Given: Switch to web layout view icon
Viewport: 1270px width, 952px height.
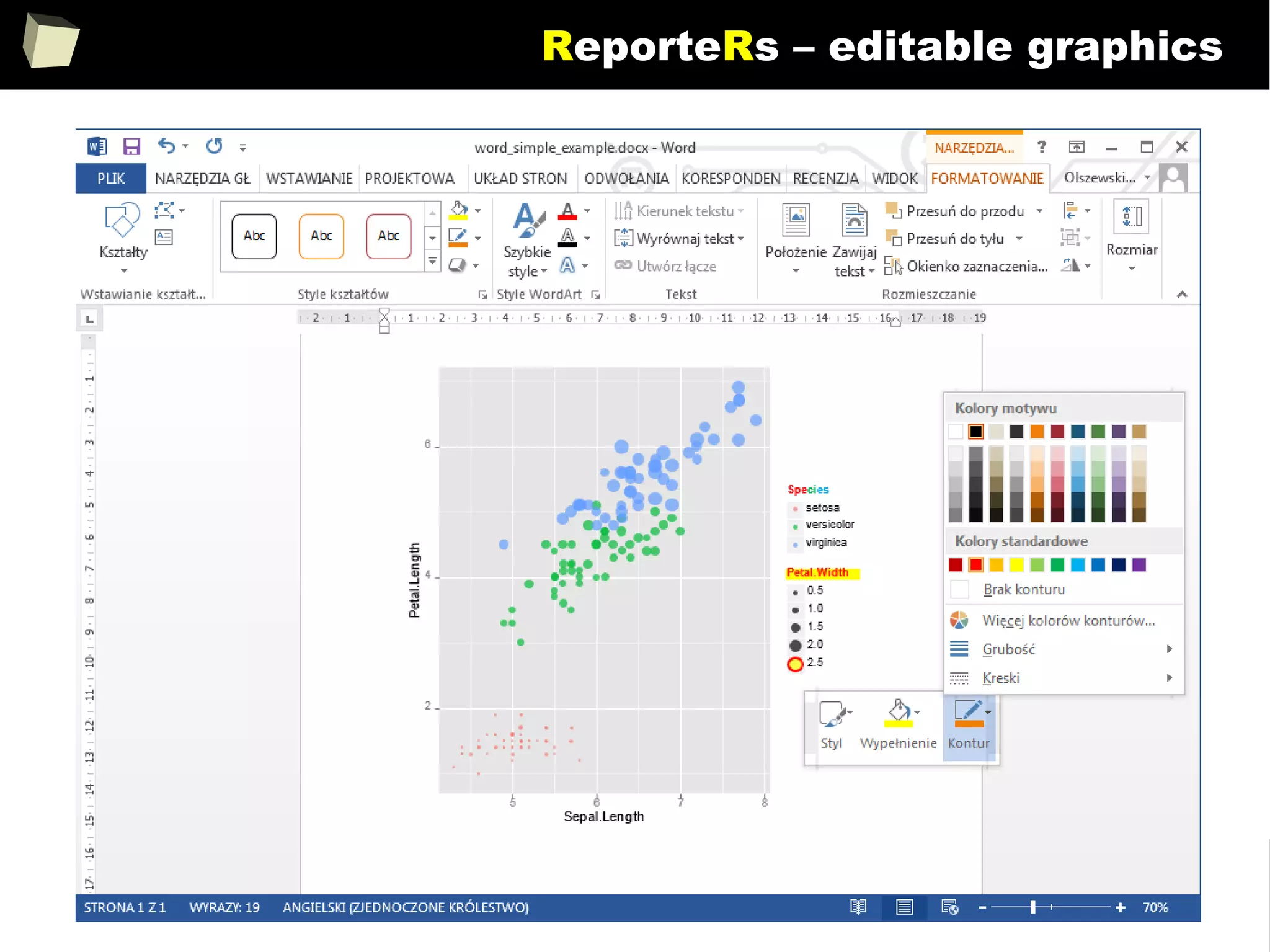Looking at the screenshot, I should (949, 907).
